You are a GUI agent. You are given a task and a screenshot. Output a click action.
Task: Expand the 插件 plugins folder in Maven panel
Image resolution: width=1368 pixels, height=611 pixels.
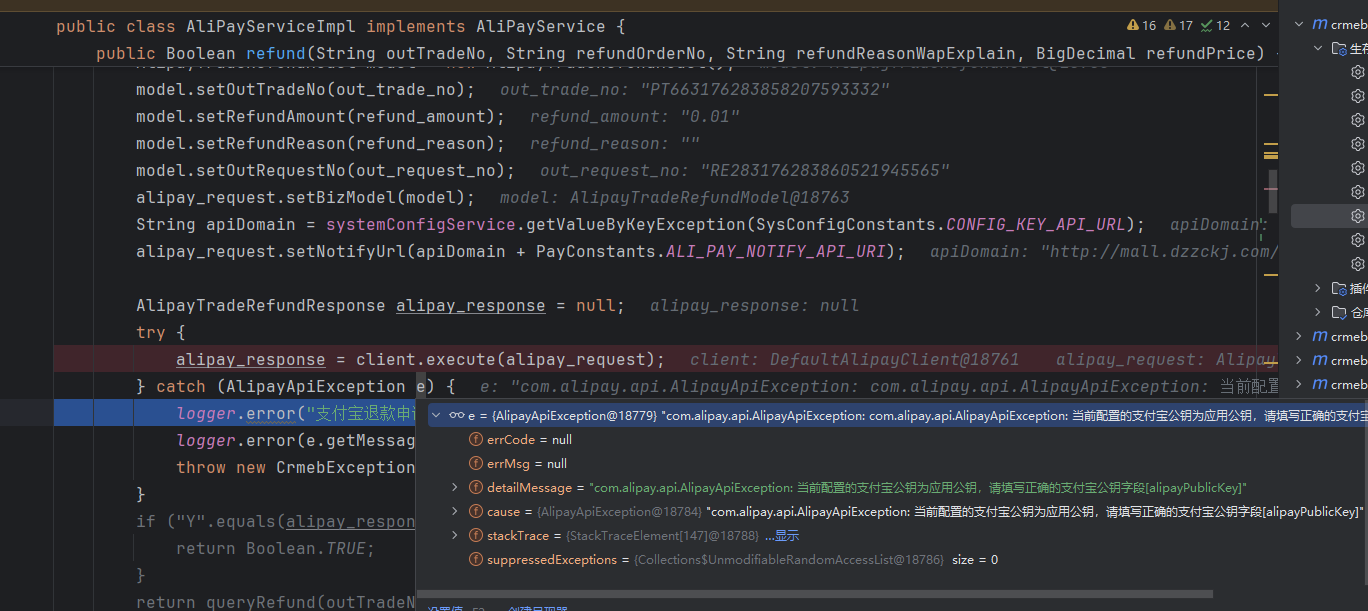tap(1318, 288)
